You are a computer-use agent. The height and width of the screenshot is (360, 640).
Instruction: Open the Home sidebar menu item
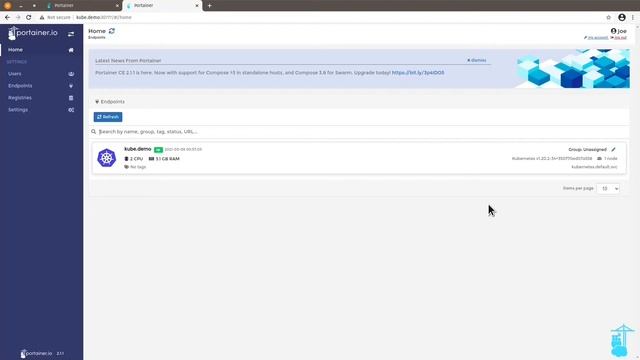coord(41,50)
